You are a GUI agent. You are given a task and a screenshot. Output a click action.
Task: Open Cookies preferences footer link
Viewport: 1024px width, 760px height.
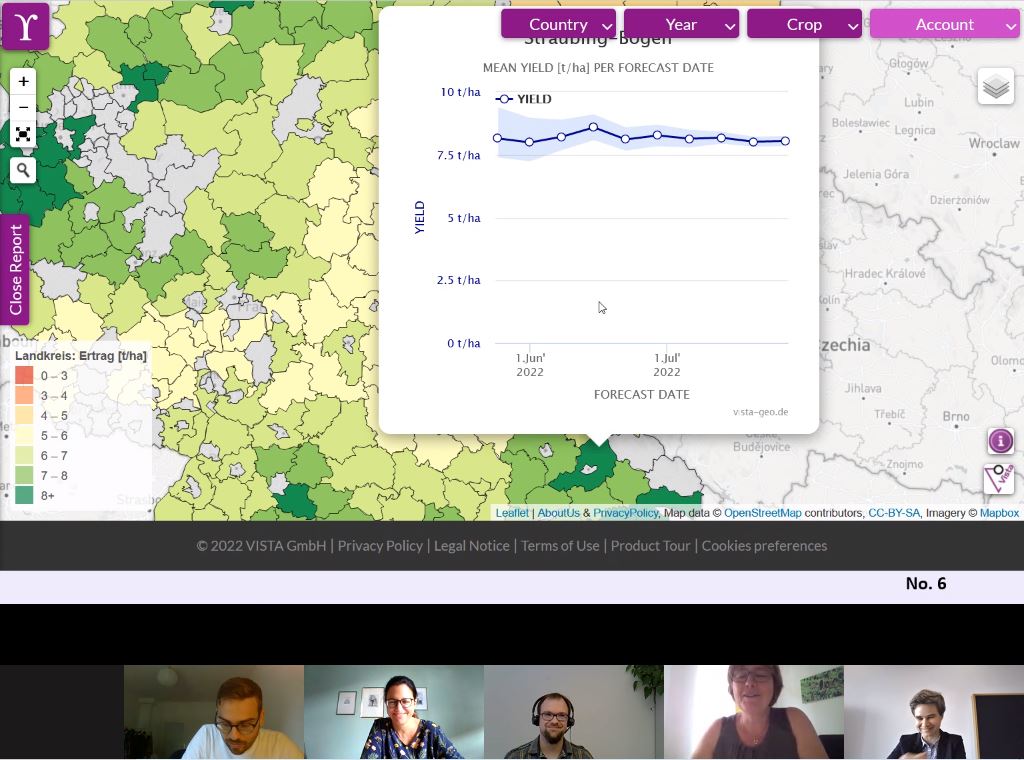764,546
